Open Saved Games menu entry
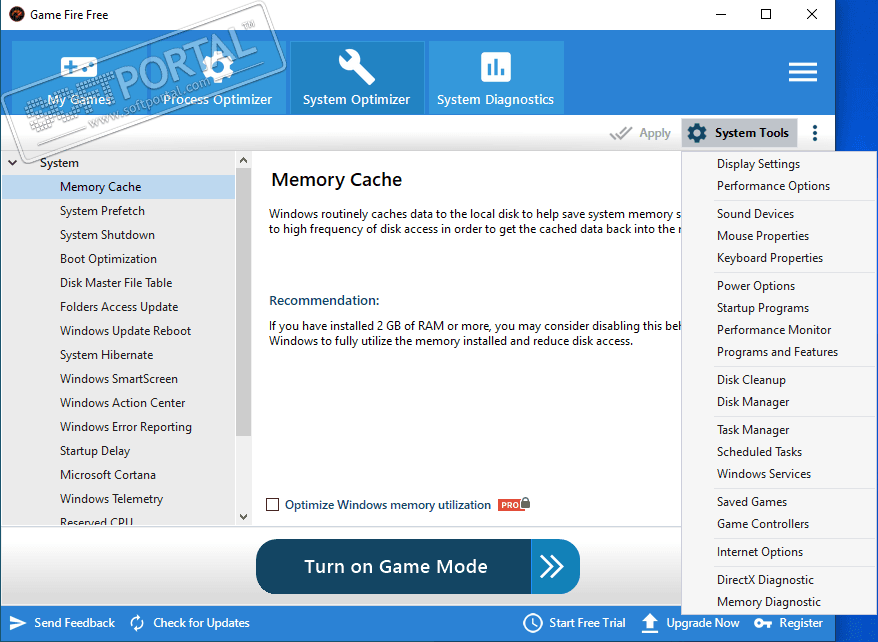This screenshot has width=878, height=642. [751, 502]
